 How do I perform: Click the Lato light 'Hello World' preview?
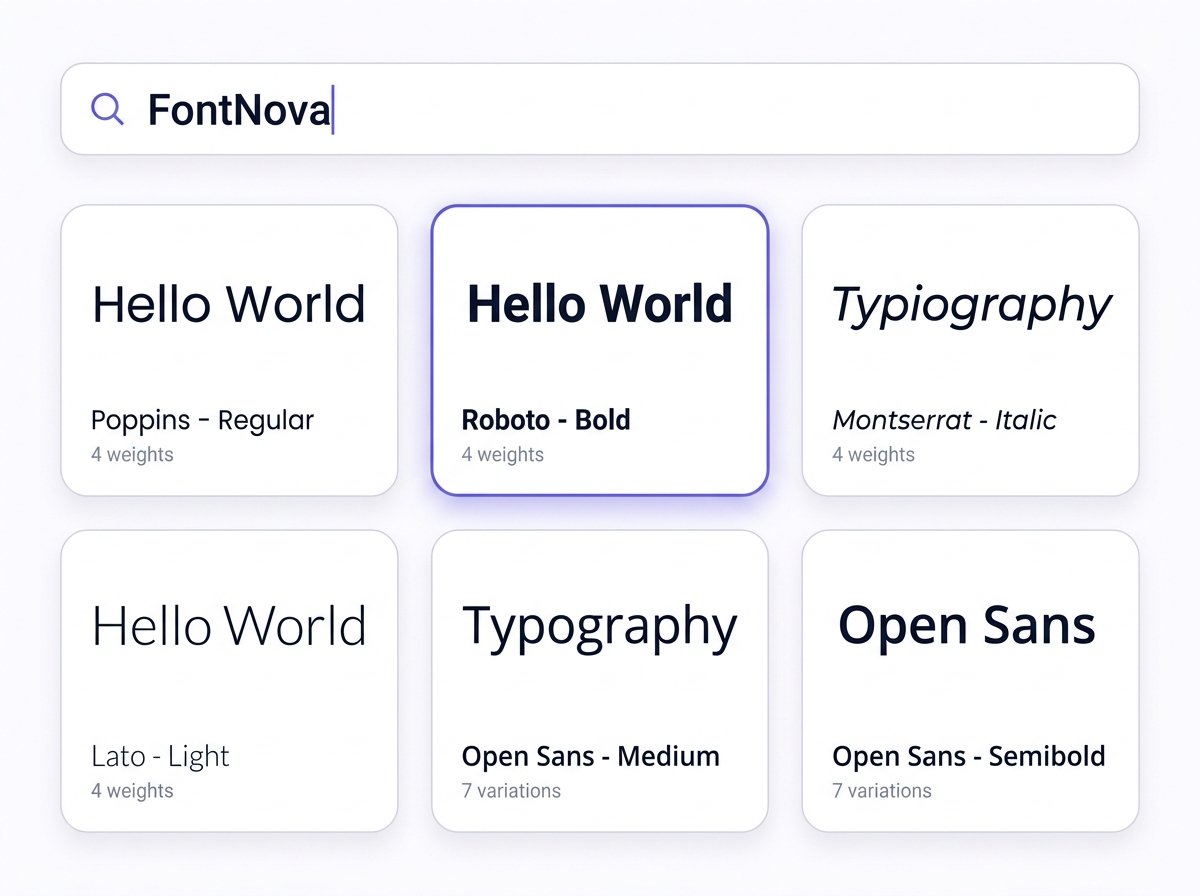point(229,627)
